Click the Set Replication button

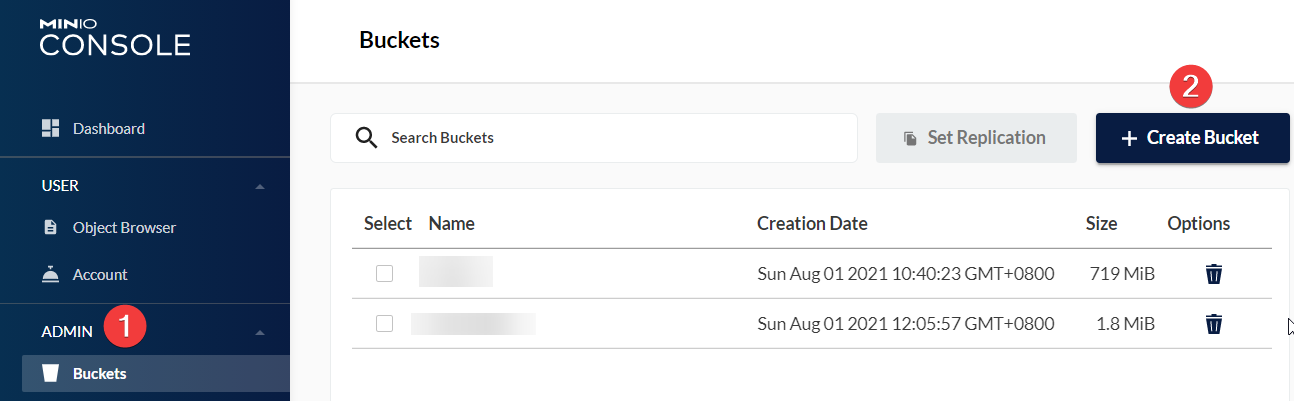point(976,138)
